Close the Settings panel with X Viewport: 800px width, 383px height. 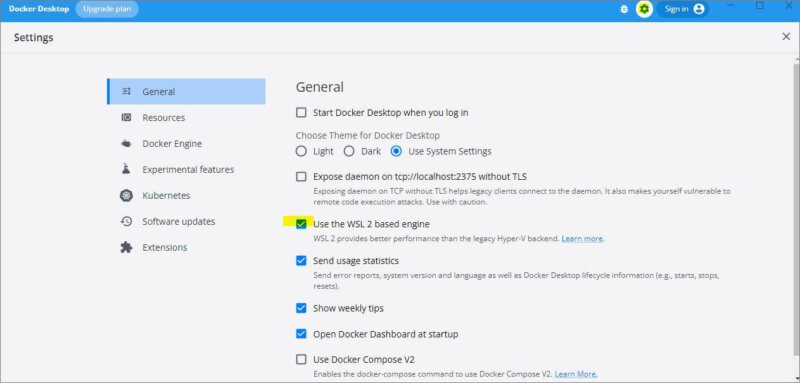(x=786, y=37)
